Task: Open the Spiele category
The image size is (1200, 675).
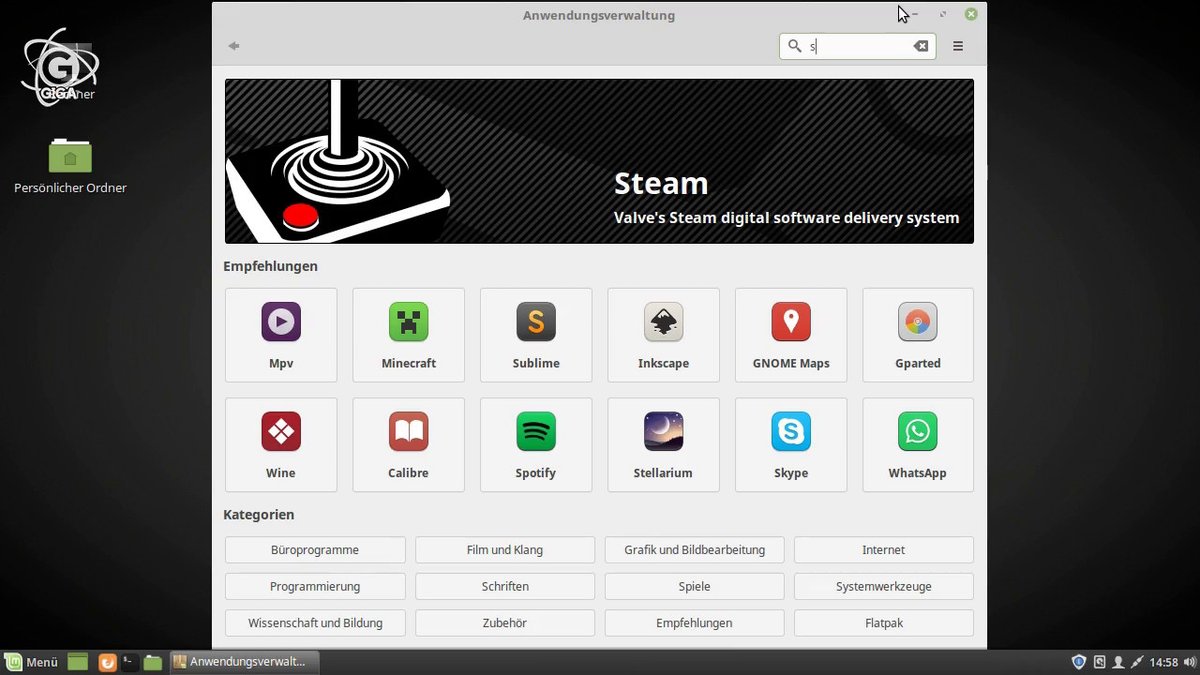Action: (x=694, y=586)
